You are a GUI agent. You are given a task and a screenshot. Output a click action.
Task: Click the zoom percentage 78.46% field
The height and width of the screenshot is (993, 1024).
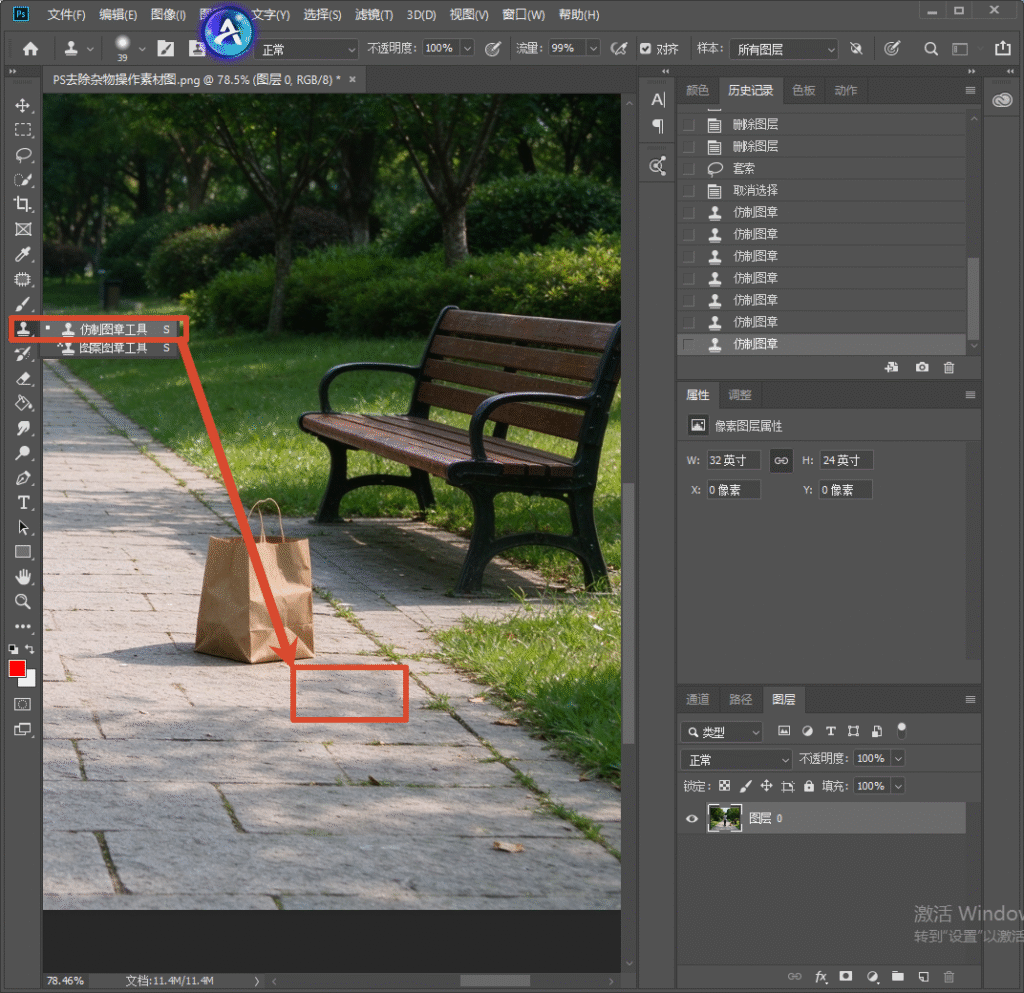pyautogui.click(x=65, y=981)
